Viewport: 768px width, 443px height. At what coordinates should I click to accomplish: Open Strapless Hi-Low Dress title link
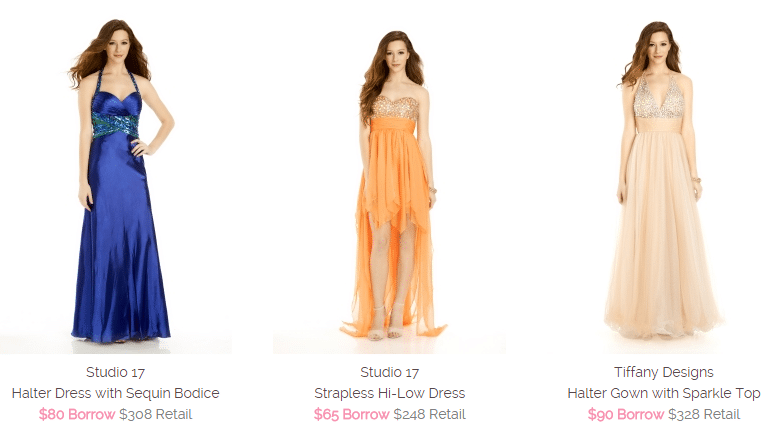[x=389, y=394]
